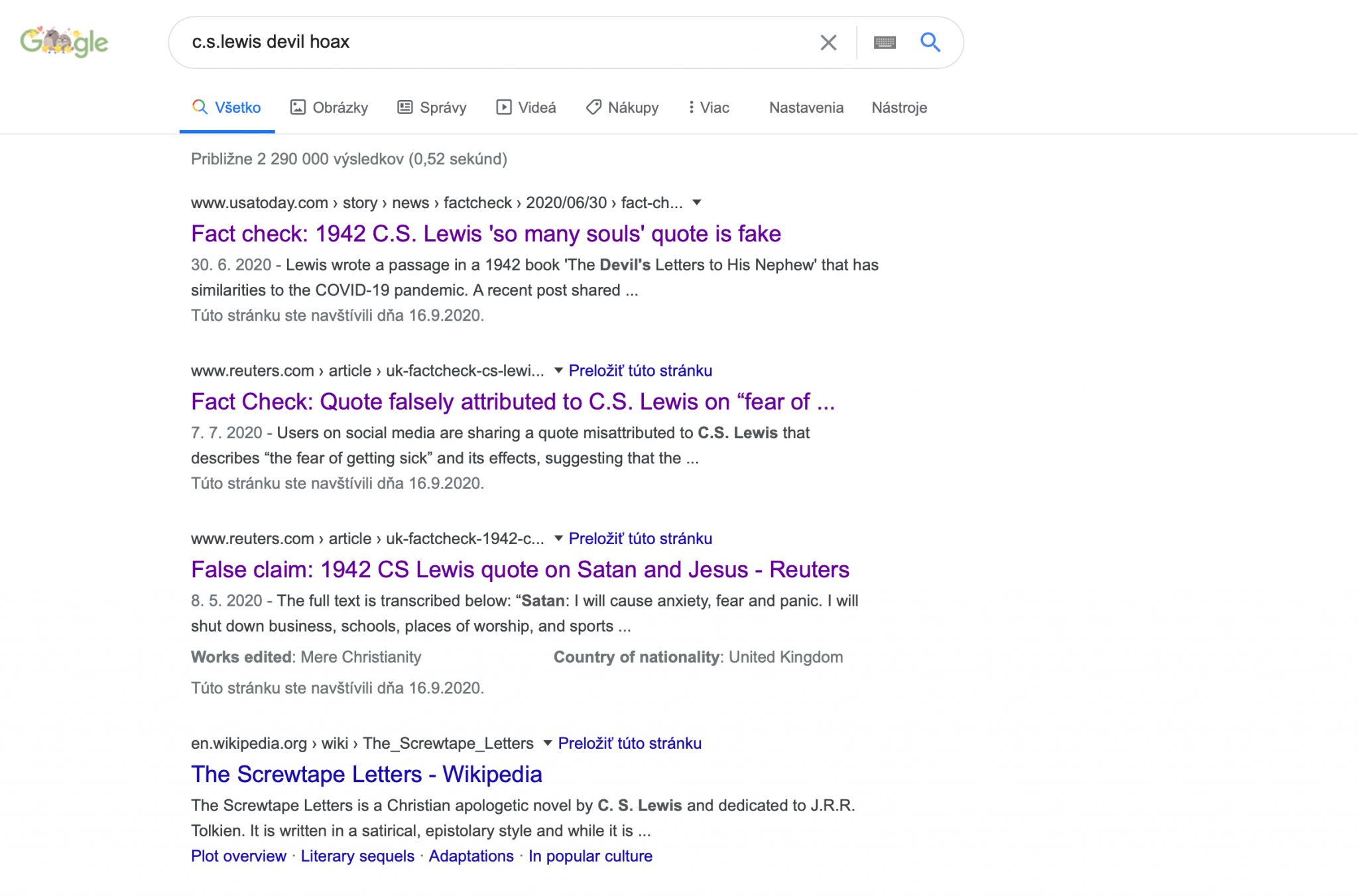1358x896 pixels.
Task: Open the Adaptations sitelink
Action: pyautogui.click(x=471, y=856)
